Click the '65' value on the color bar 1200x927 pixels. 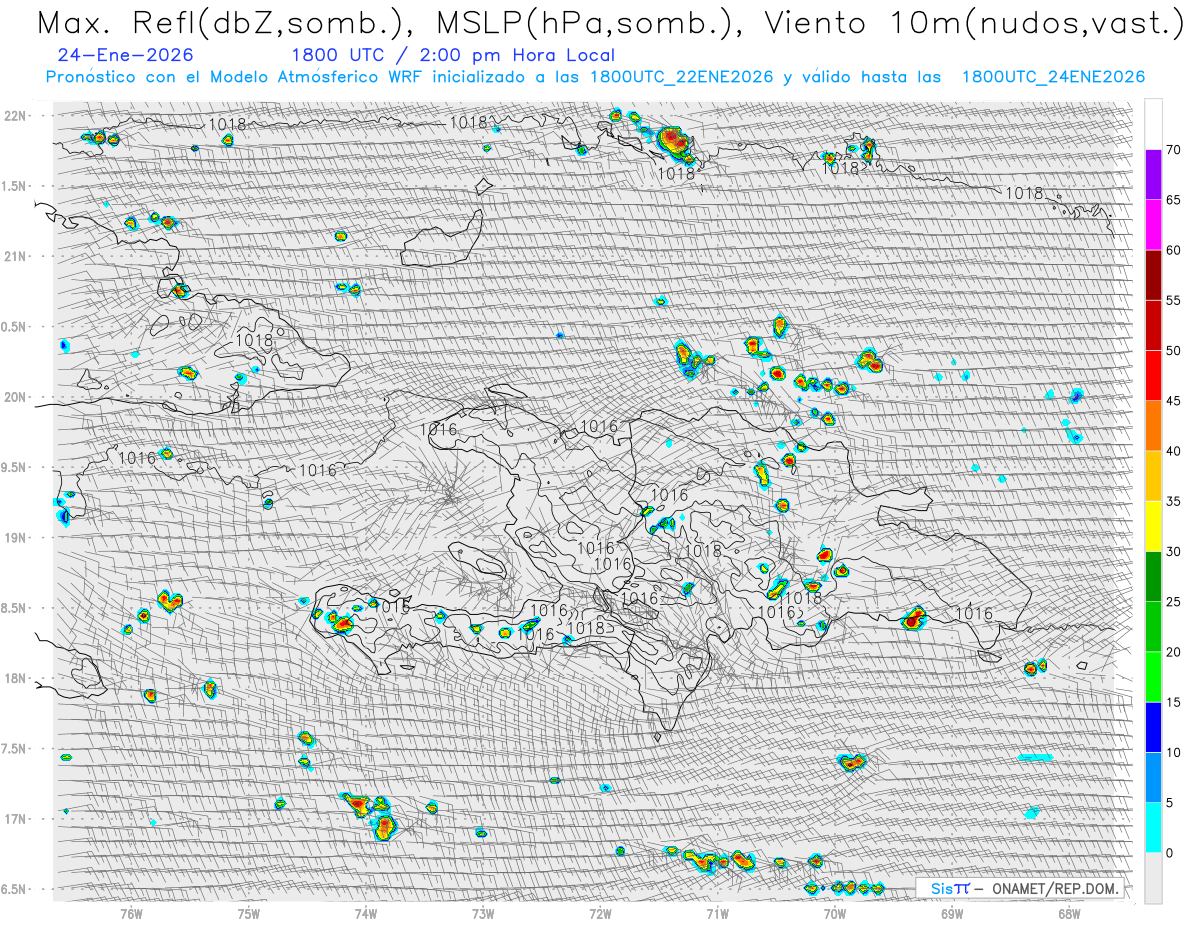pyautogui.click(x=1173, y=200)
